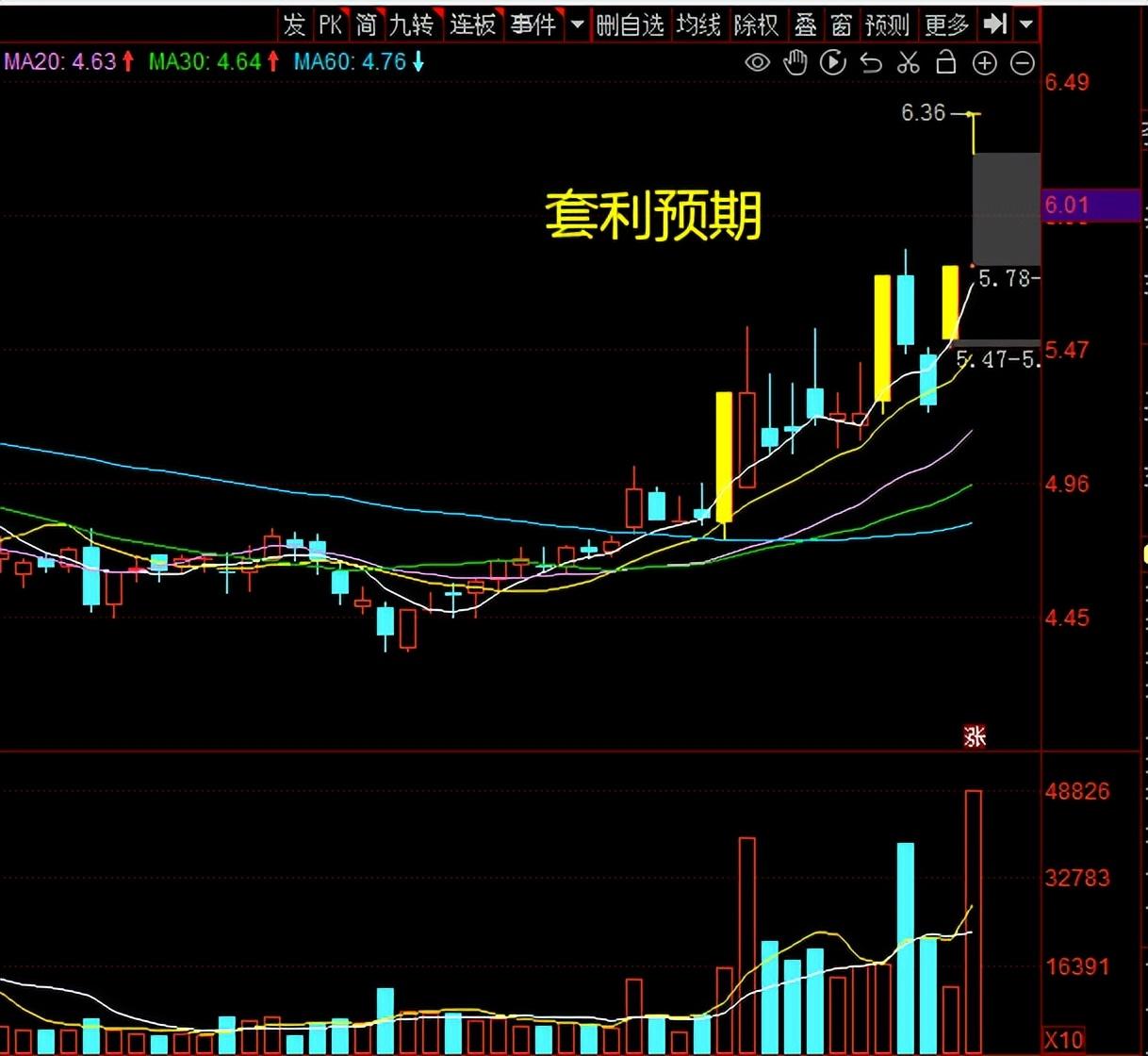Click the 6.36 high price marker
The image size is (1148, 1056).
pos(923,113)
